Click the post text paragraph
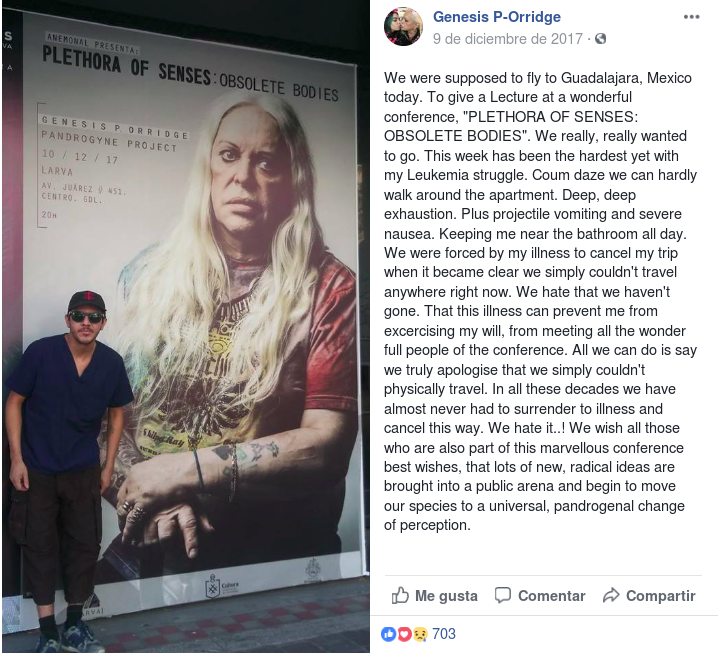This screenshot has height=653, width=718. 540,301
